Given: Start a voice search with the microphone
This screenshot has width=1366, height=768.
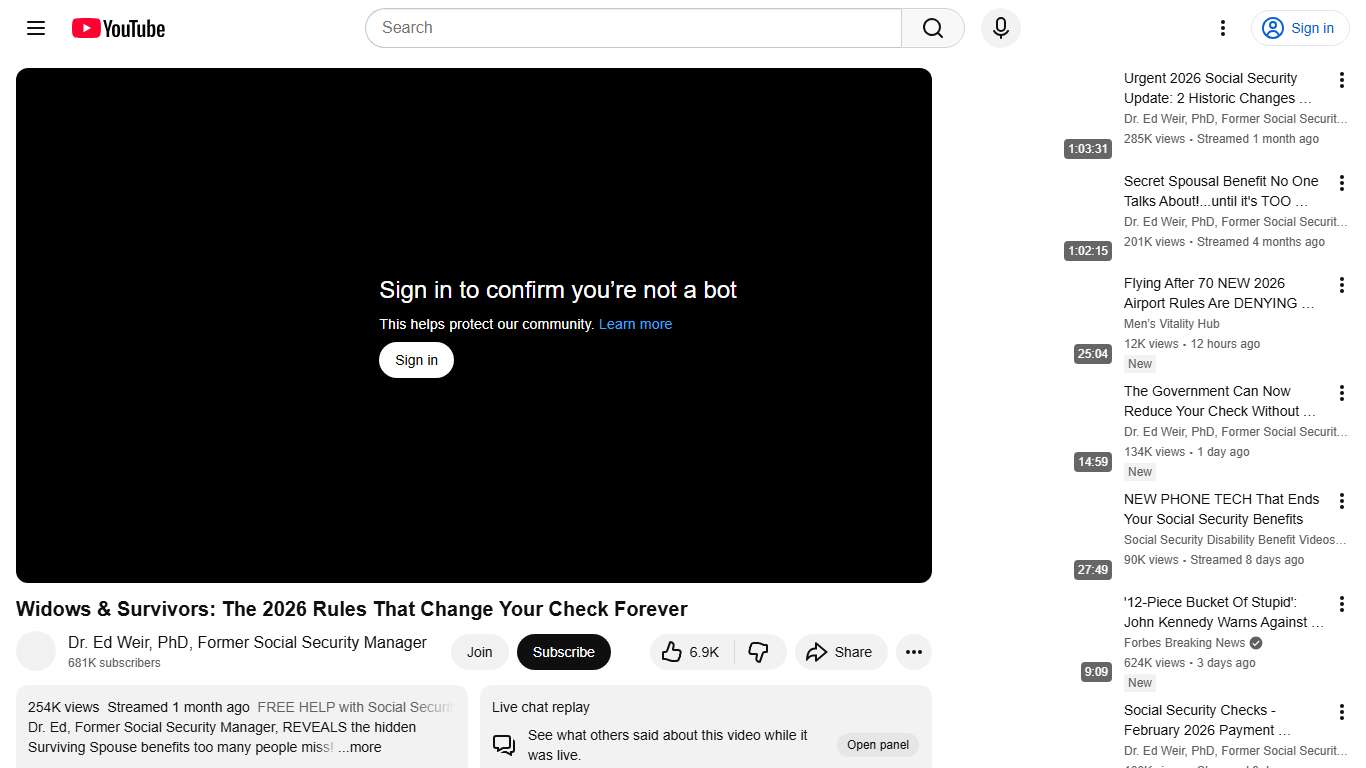Looking at the screenshot, I should [1000, 28].
